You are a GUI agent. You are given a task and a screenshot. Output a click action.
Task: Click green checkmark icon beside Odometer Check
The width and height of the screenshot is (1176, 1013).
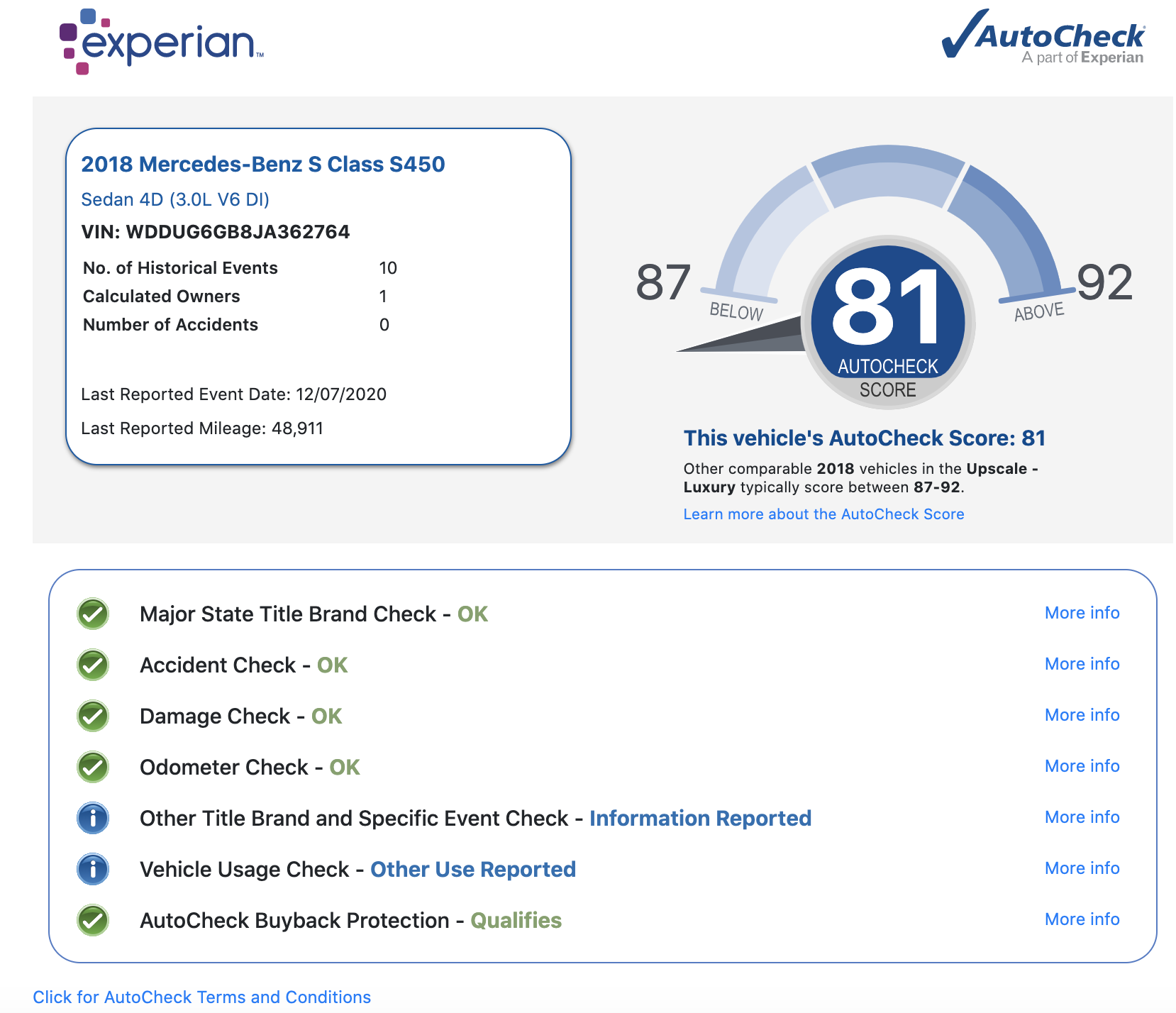[93, 767]
